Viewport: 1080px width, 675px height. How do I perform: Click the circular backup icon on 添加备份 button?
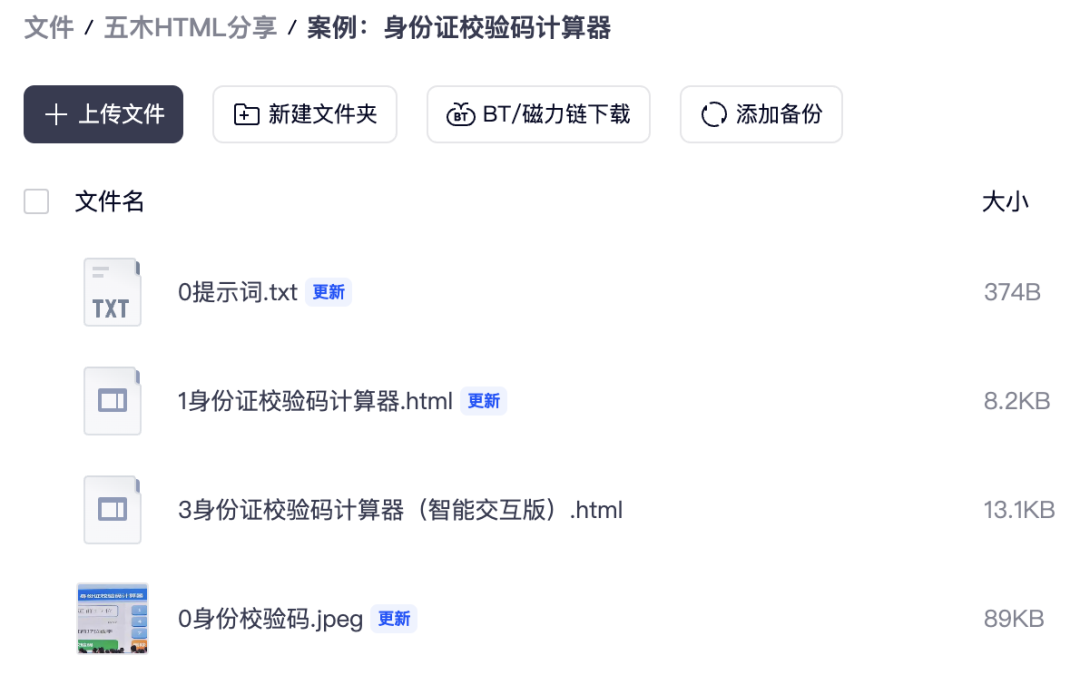click(x=712, y=114)
